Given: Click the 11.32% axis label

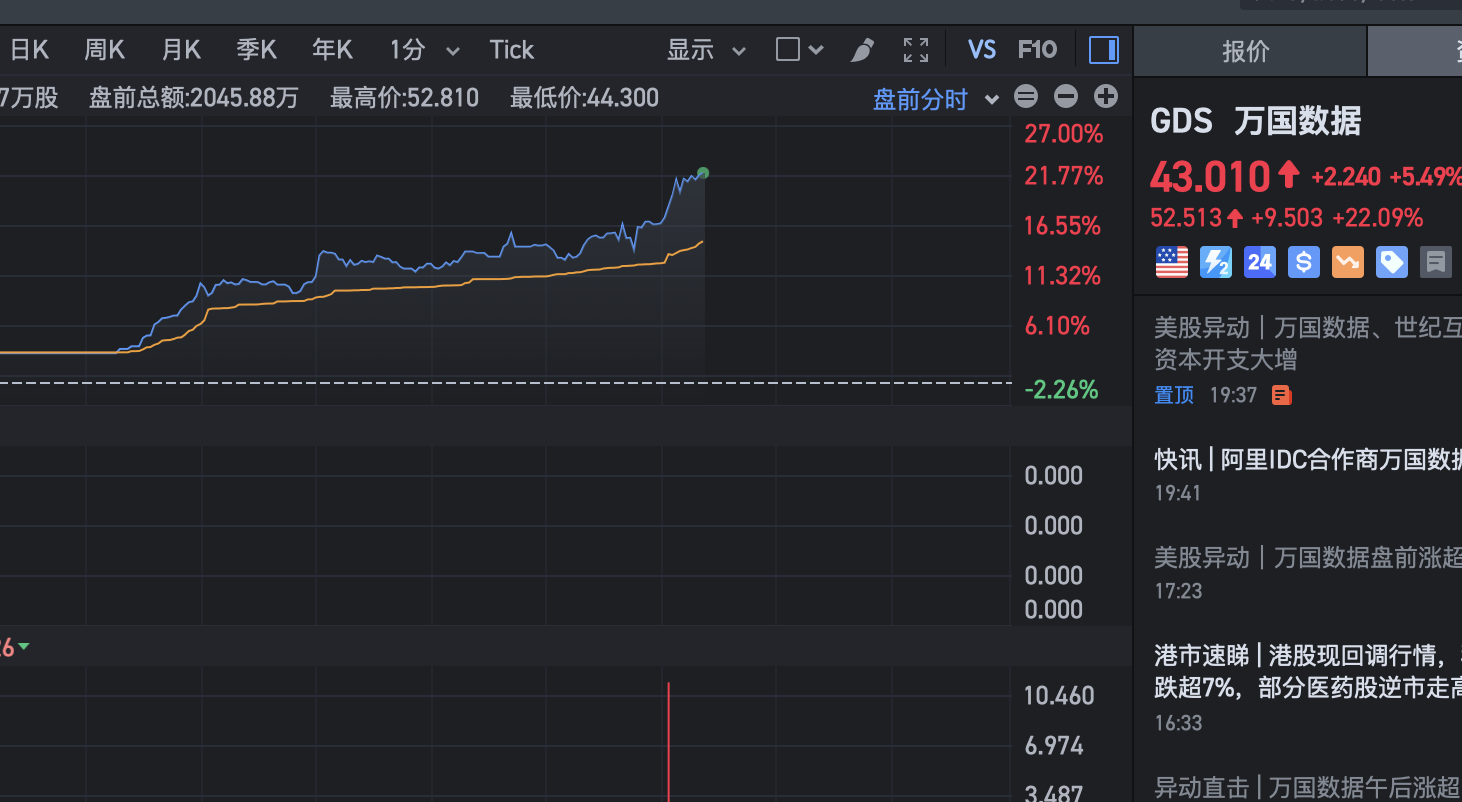Looking at the screenshot, I should [1062, 276].
